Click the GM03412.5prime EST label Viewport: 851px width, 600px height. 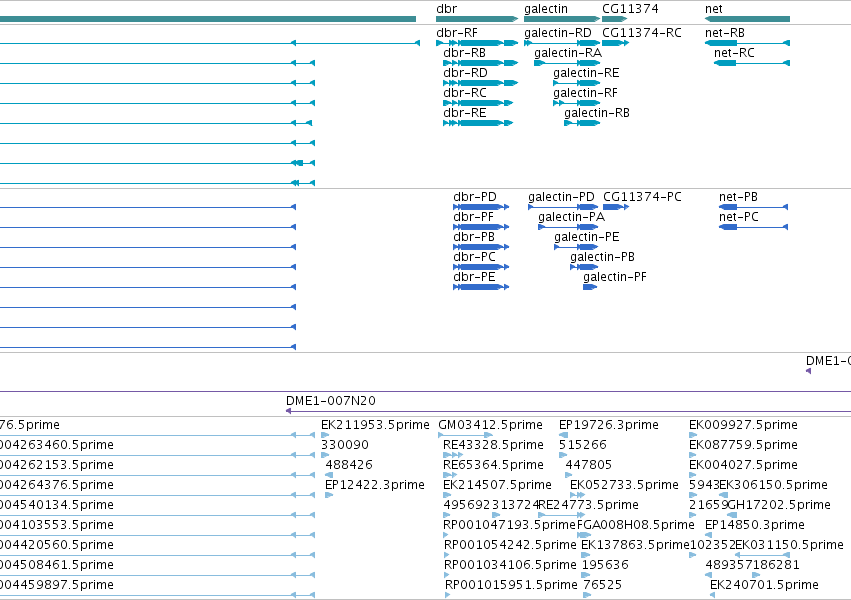click(x=491, y=424)
